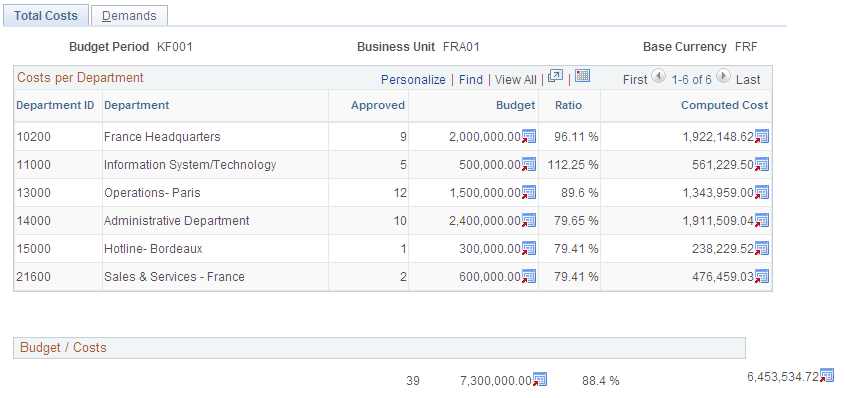Click the Budget / Costs section header
The height and width of the screenshot is (398, 845).
tap(379, 348)
